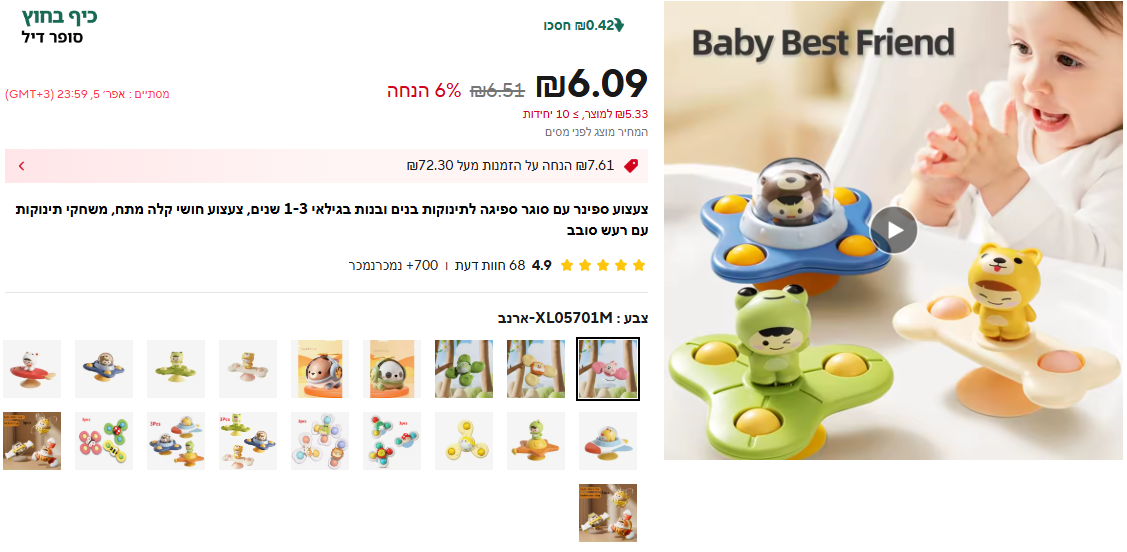Viewport: 1127px width, 552px height.
Task: Select the green frog spinner variant
Action: pos(176,369)
